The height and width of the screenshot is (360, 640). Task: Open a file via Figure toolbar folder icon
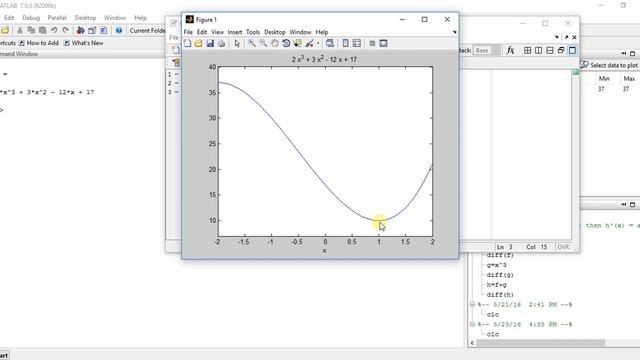198,43
